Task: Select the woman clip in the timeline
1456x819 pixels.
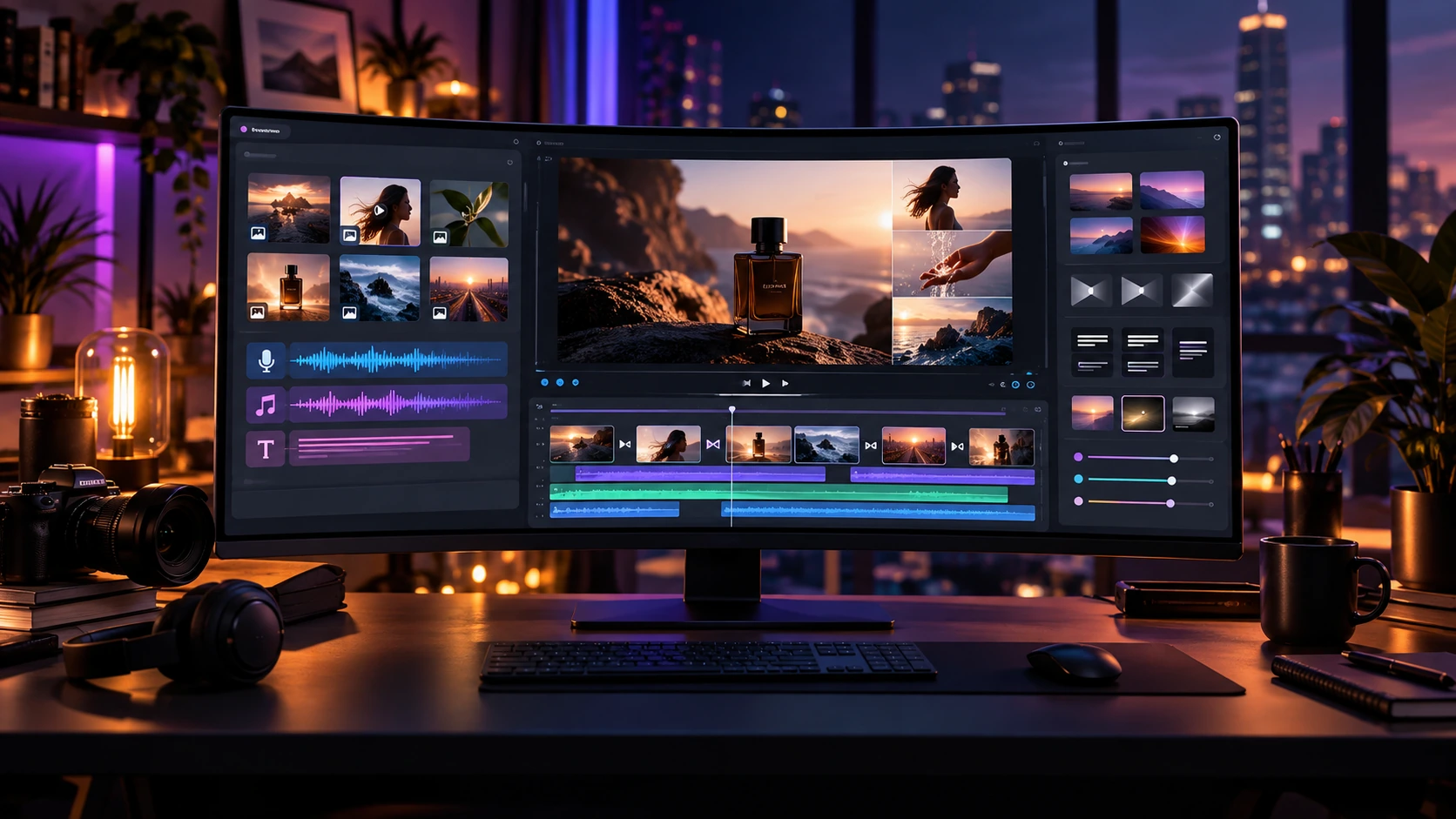Action: 668,444
